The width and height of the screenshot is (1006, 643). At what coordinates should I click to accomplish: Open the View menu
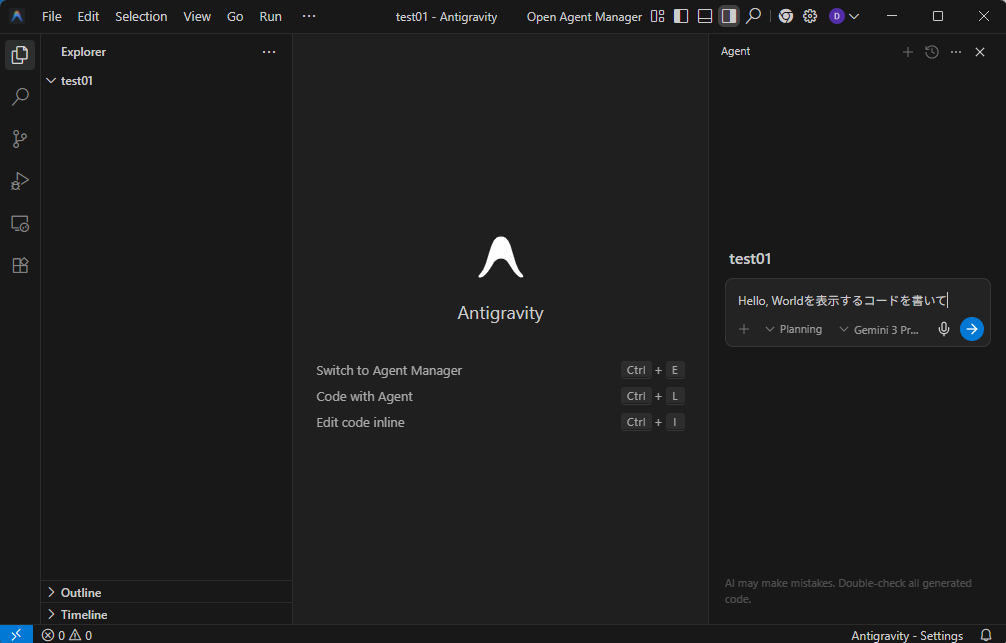[x=197, y=17]
